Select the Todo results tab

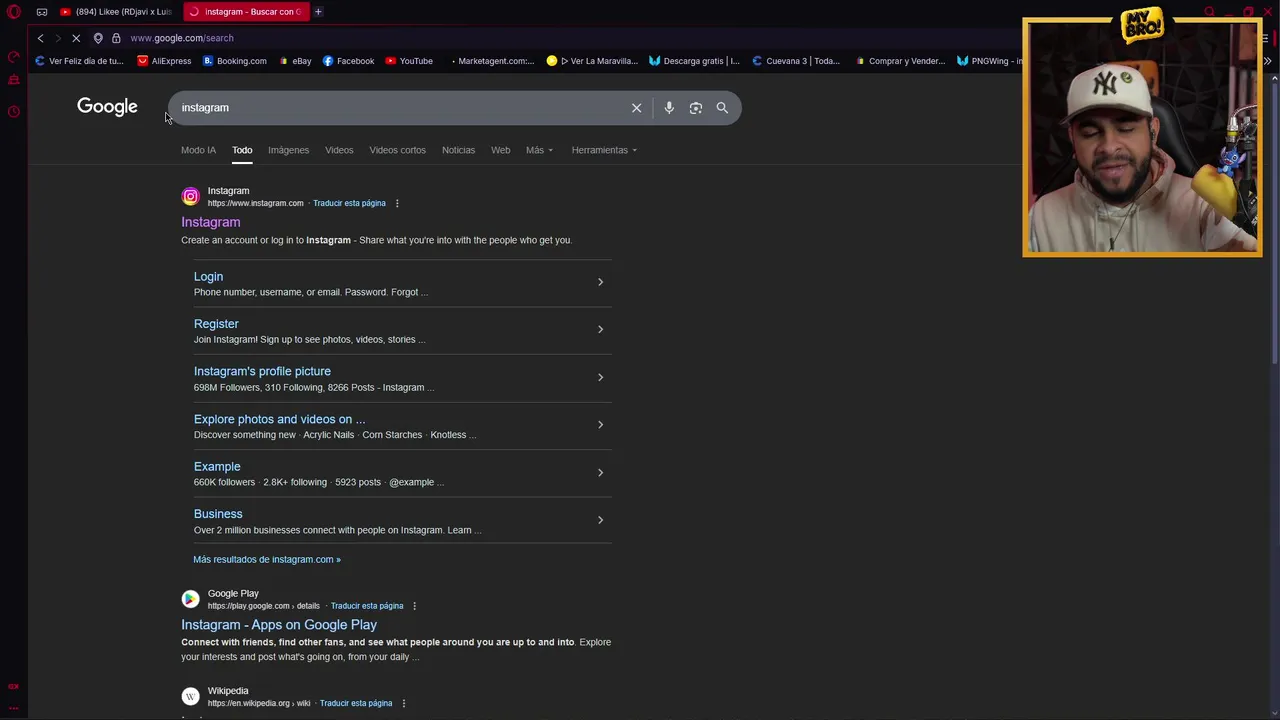tap(242, 150)
